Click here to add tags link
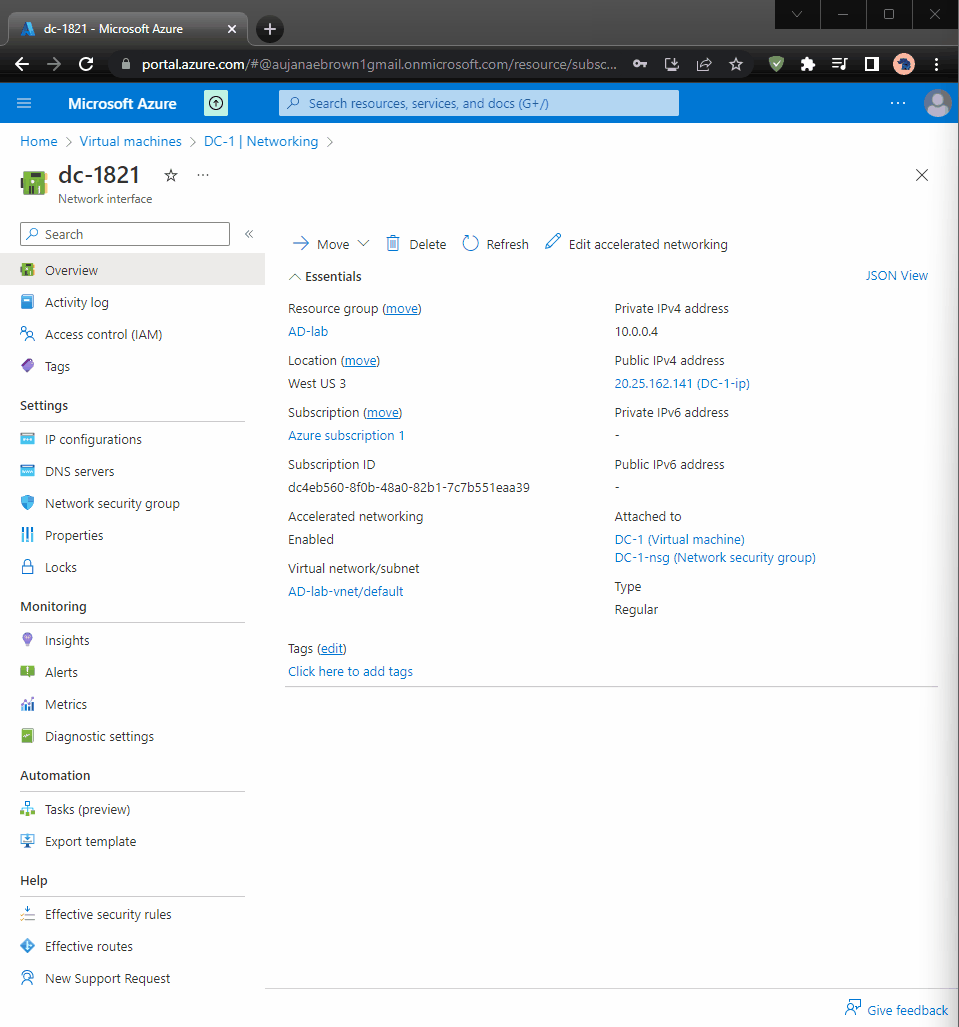 click(350, 671)
